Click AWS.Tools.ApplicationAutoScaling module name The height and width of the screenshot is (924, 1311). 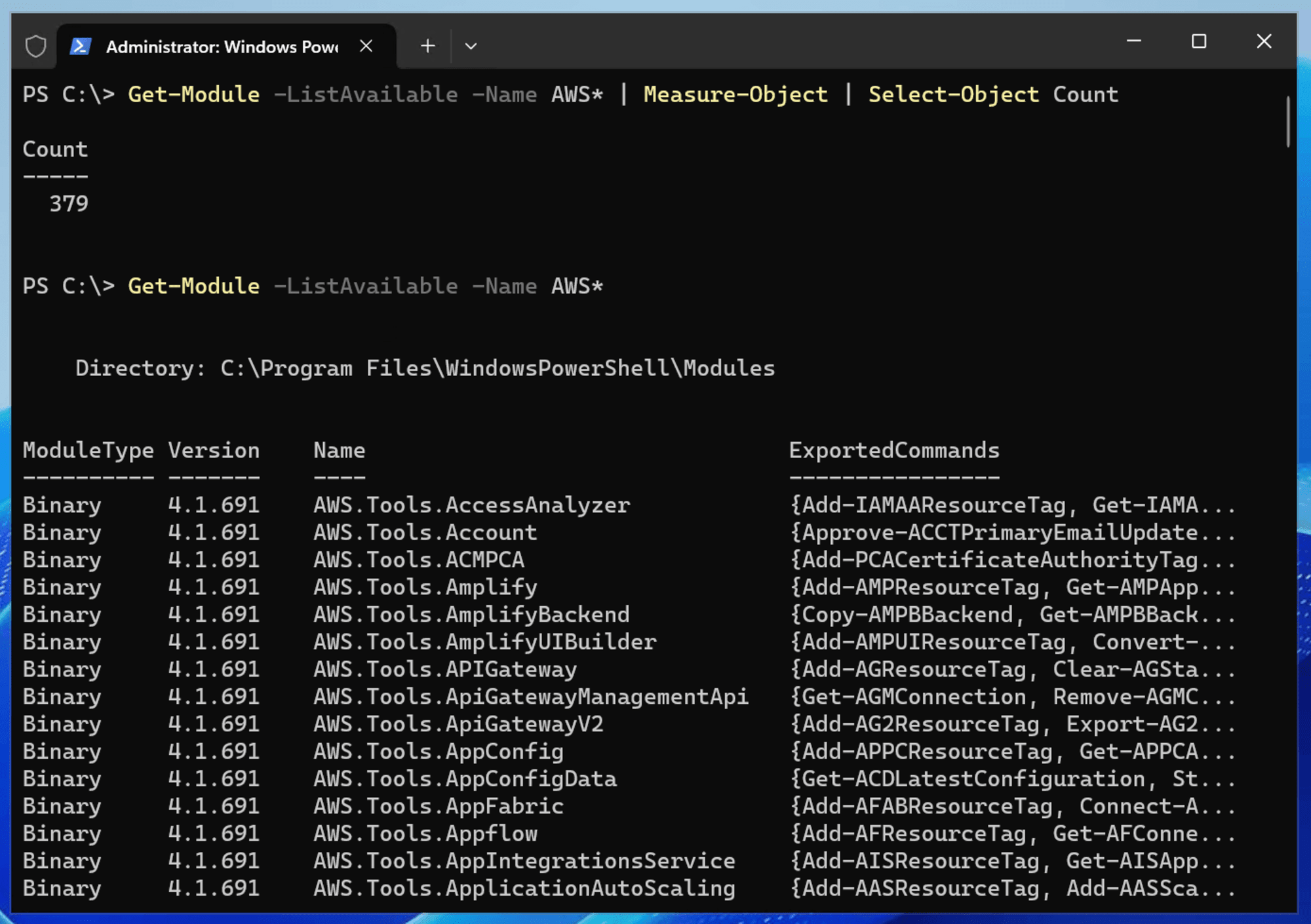point(524,889)
